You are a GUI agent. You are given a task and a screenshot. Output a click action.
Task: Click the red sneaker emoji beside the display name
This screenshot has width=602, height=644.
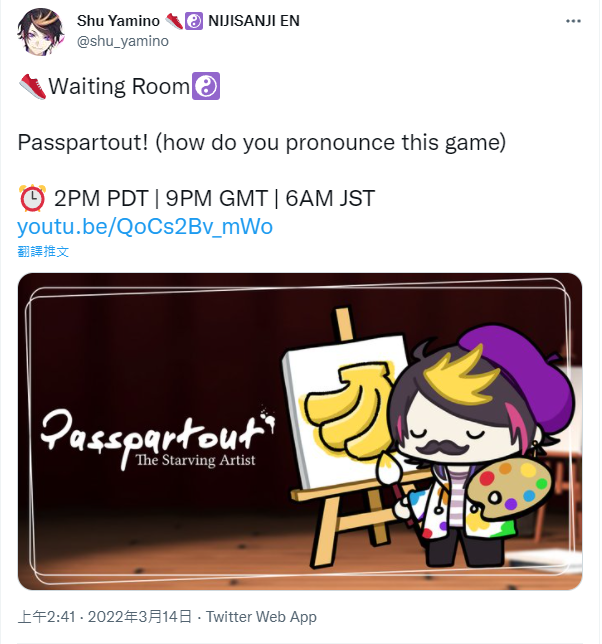[174, 21]
